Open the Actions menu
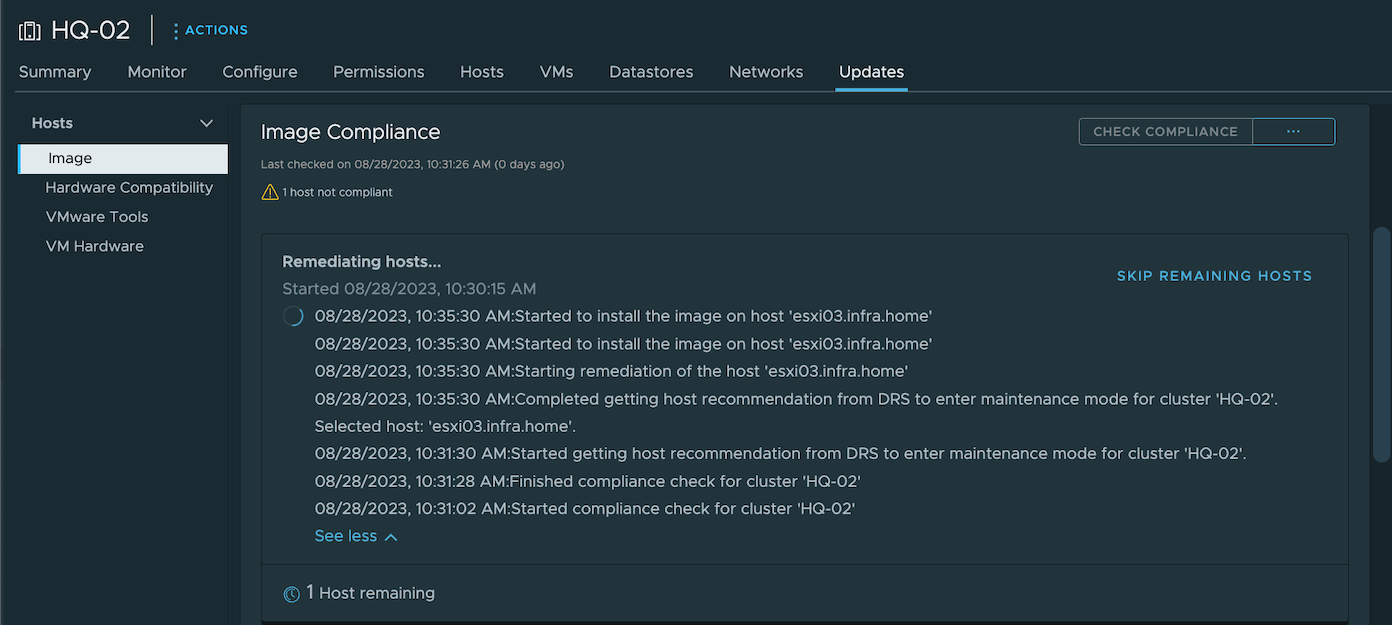 [x=210, y=30]
